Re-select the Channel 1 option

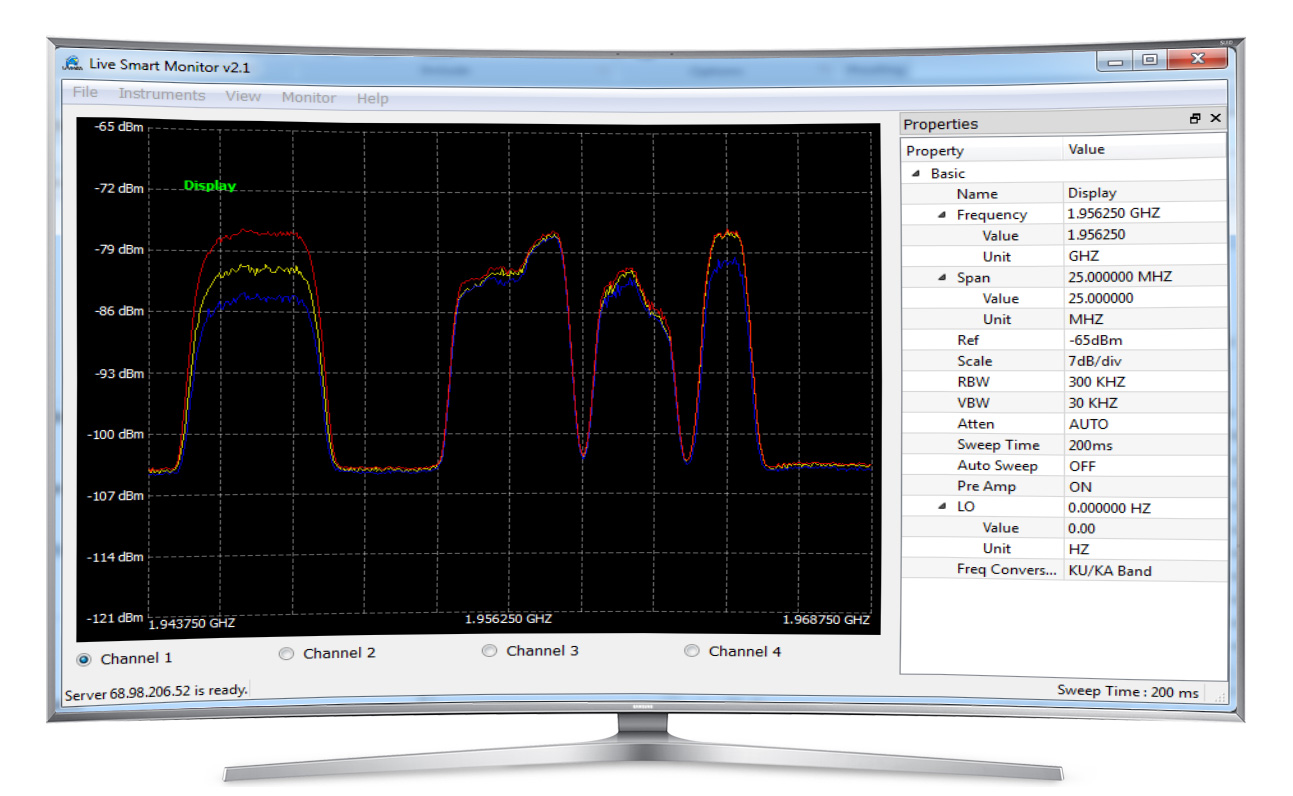[x=85, y=657]
